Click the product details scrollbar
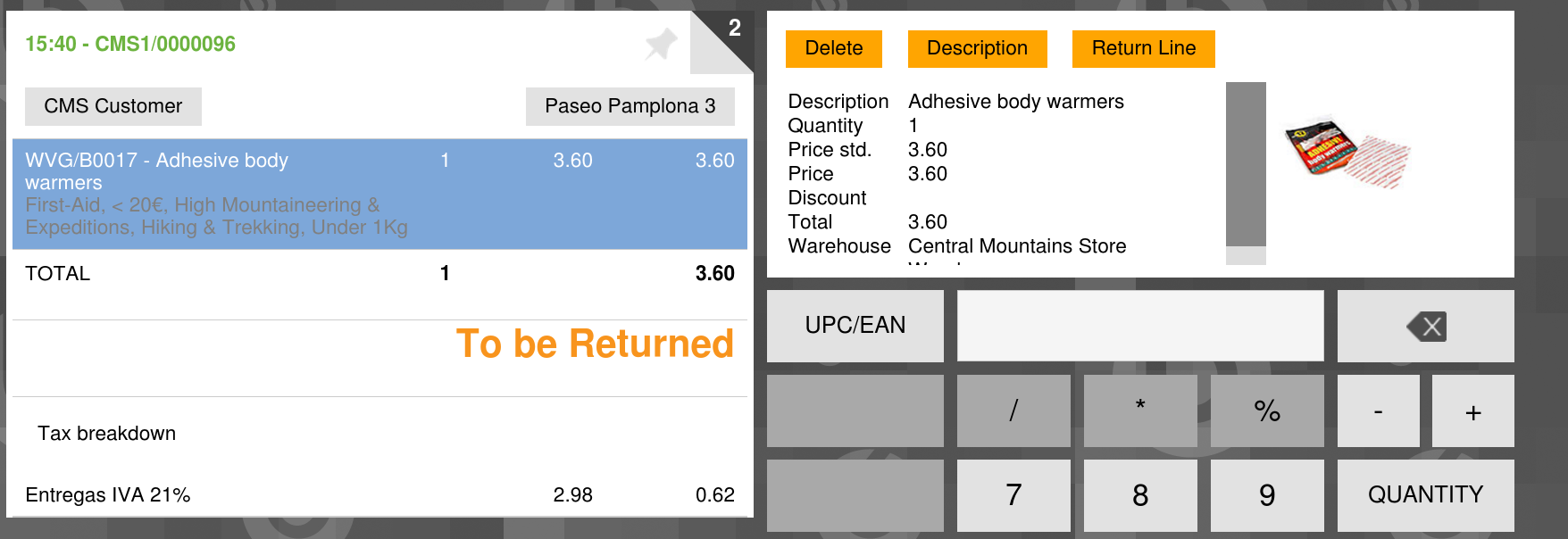This screenshot has width=1568, height=539. click(x=1246, y=165)
